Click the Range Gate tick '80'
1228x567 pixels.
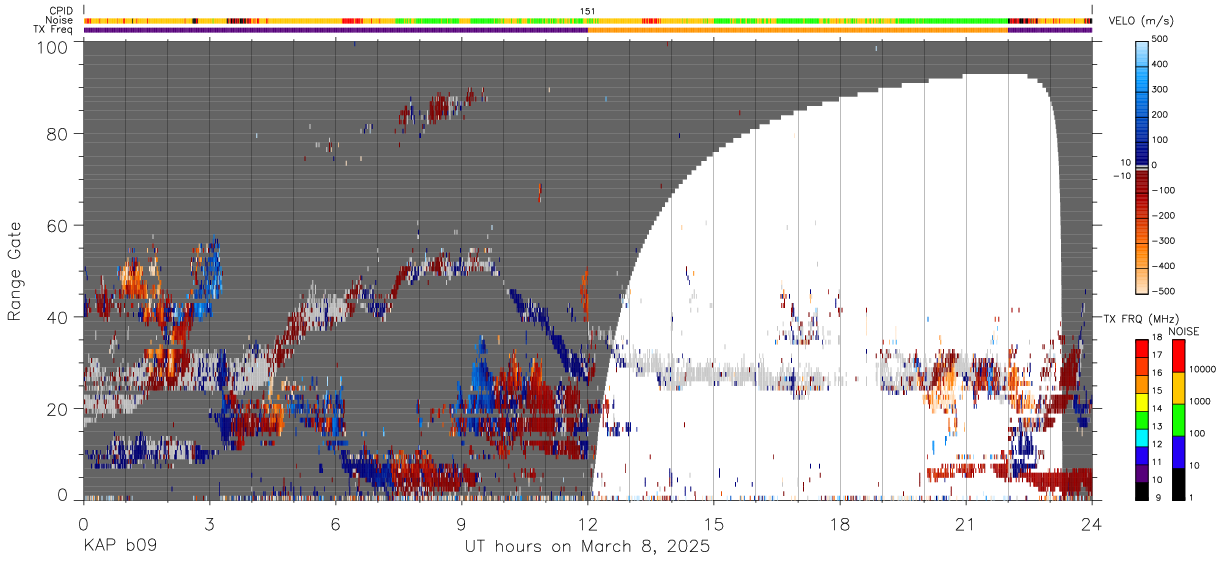[x=57, y=134]
